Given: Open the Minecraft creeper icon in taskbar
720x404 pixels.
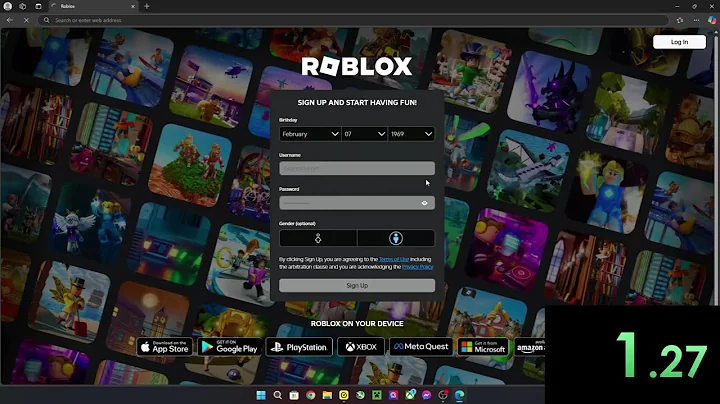Looking at the screenshot, I should coord(377,395).
